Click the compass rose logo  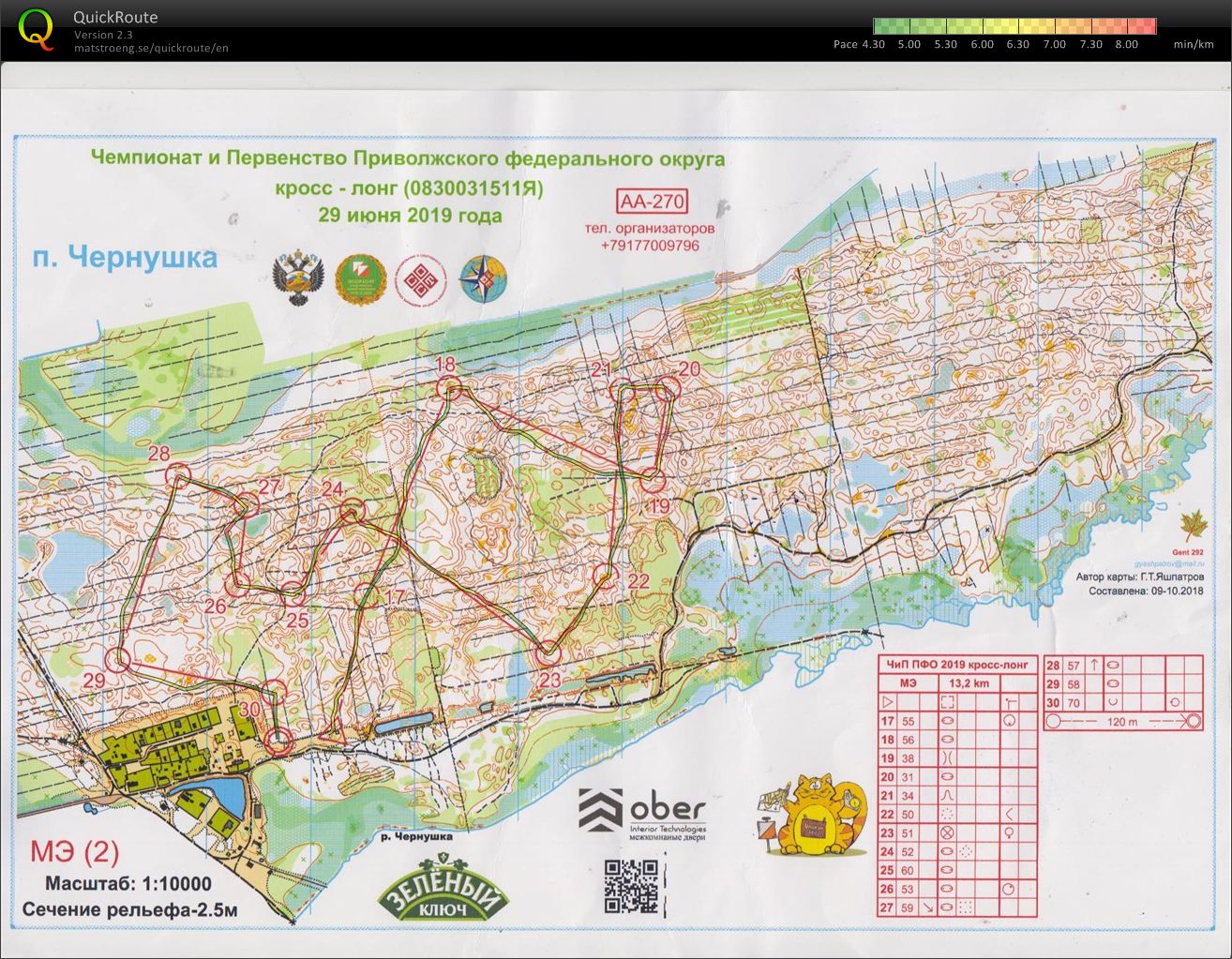pyautogui.click(x=483, y=279)
